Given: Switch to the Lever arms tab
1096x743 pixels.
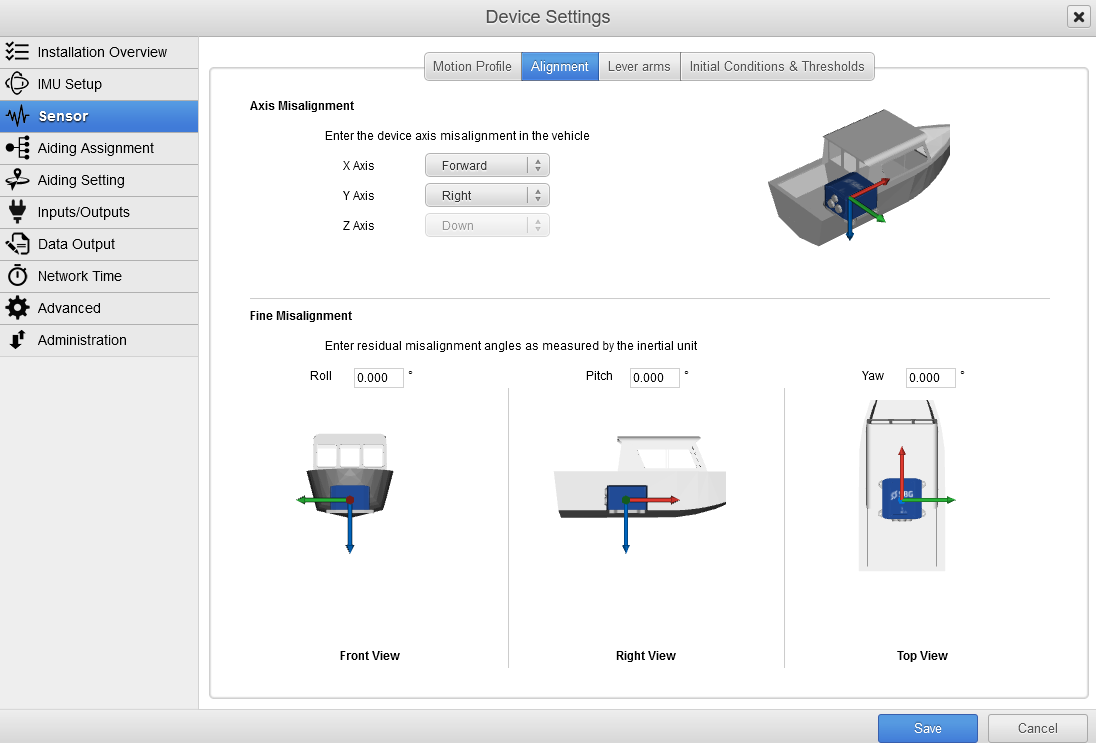Looking at the screenshot, I should 639,67.
